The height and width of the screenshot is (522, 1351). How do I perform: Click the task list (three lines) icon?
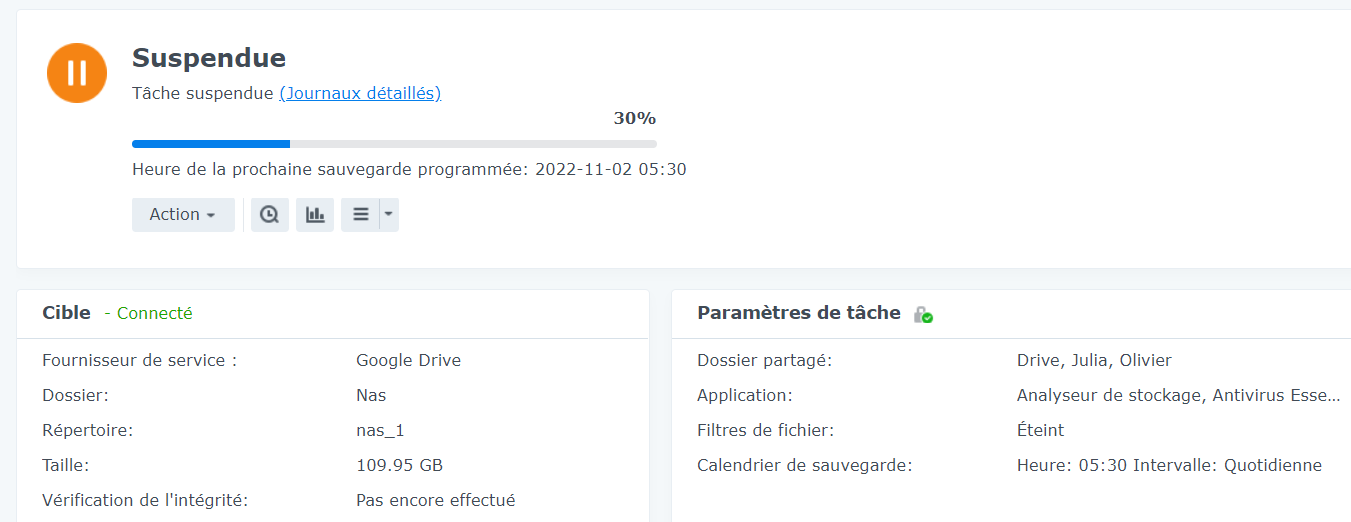click(360, 215)
